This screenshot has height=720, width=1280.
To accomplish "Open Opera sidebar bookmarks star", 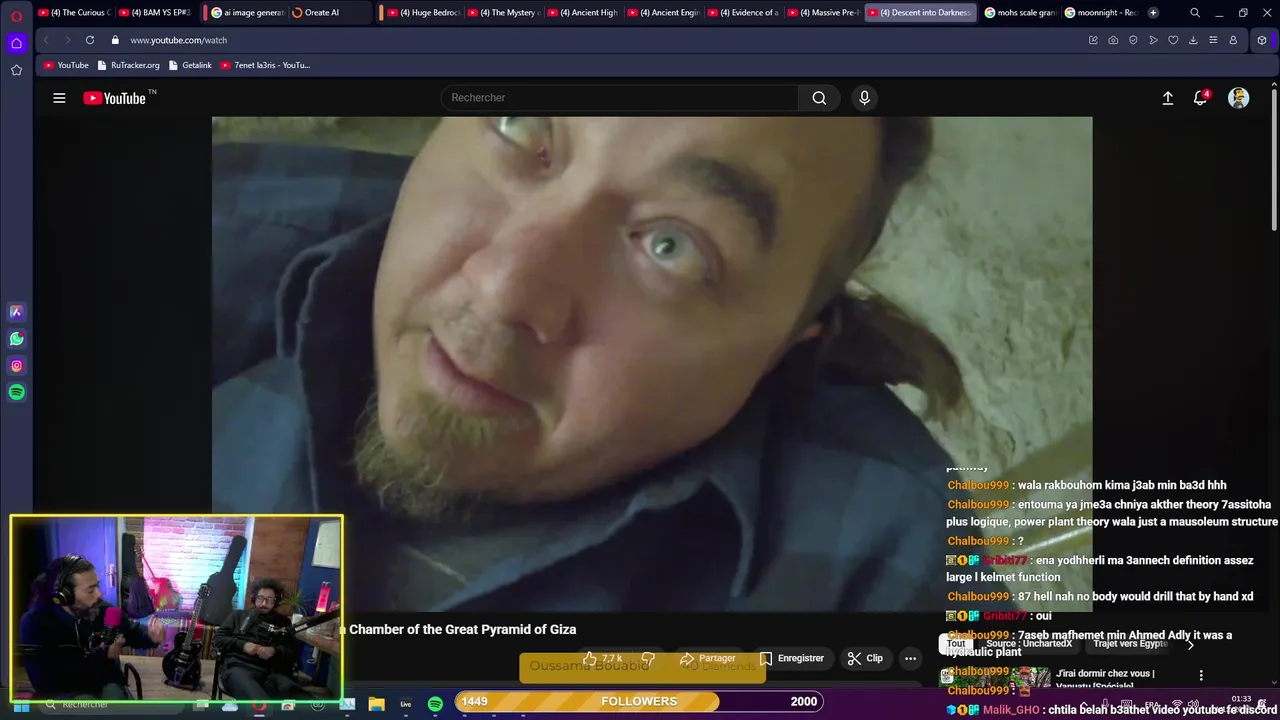I will pos(16,70).
